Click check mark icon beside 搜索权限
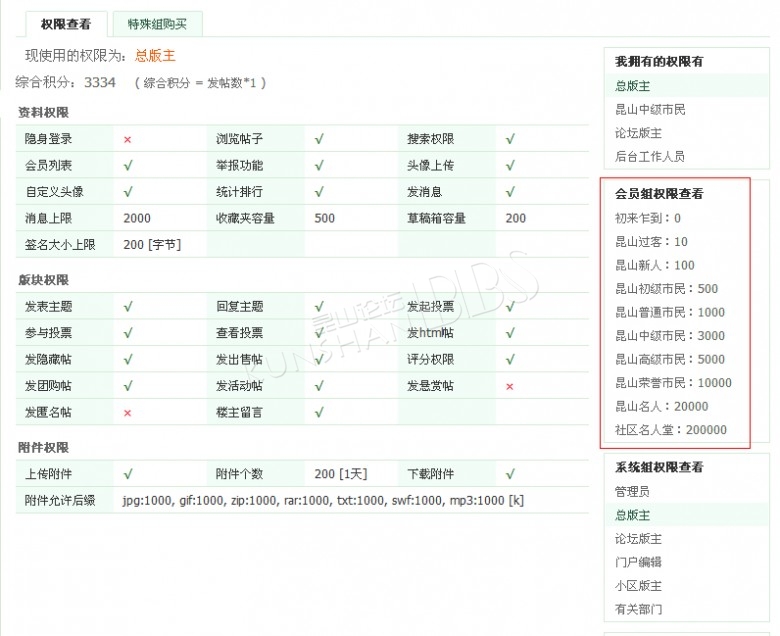The height and width of the screenshot is (636, 780). 510,139
